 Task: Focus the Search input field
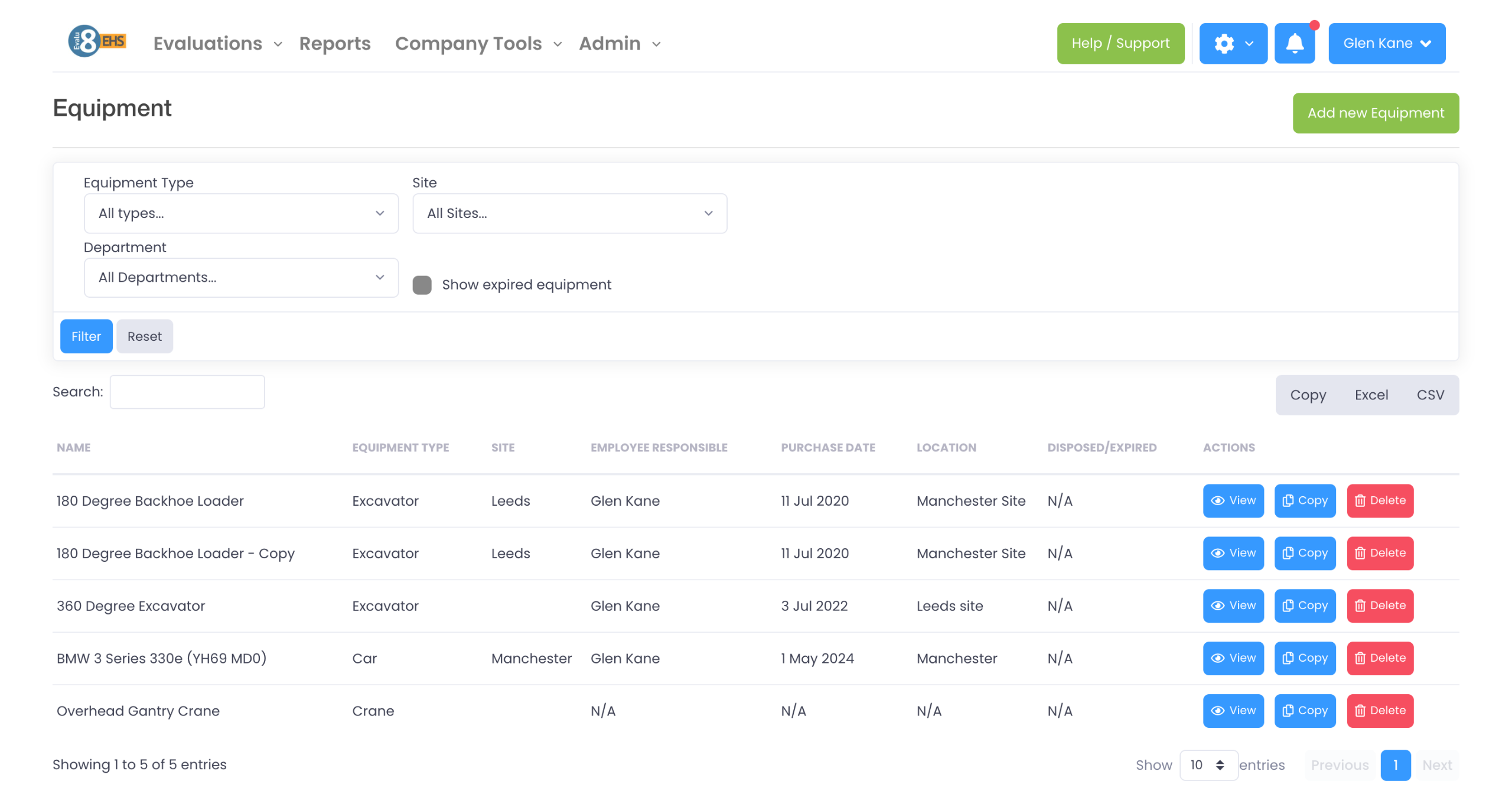pyautogui.click(x=187, y=392)
